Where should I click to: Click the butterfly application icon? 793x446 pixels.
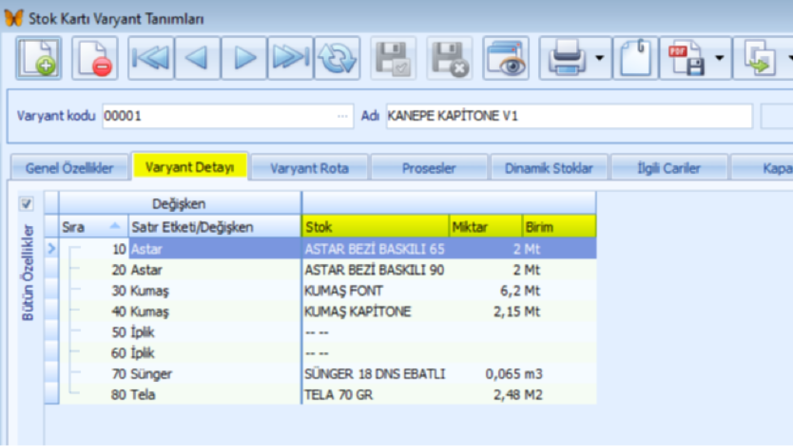14,18
